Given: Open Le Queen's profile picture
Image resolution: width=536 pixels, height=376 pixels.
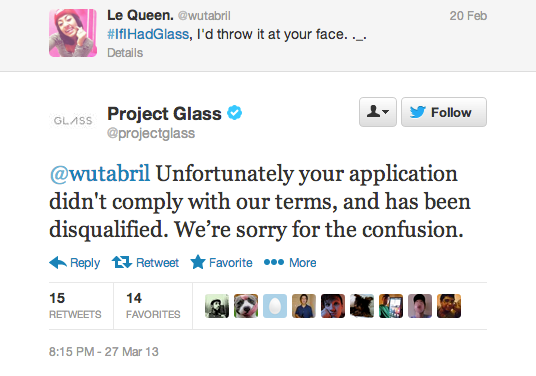Looking at the screenshot, I should click(73, 33).
